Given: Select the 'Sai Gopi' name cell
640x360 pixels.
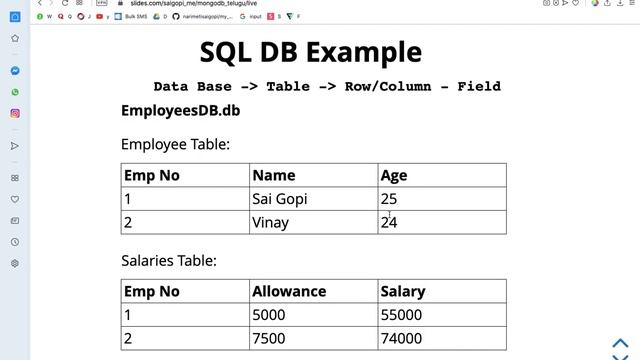Looking at the screenshot, I should coord(313,199).
